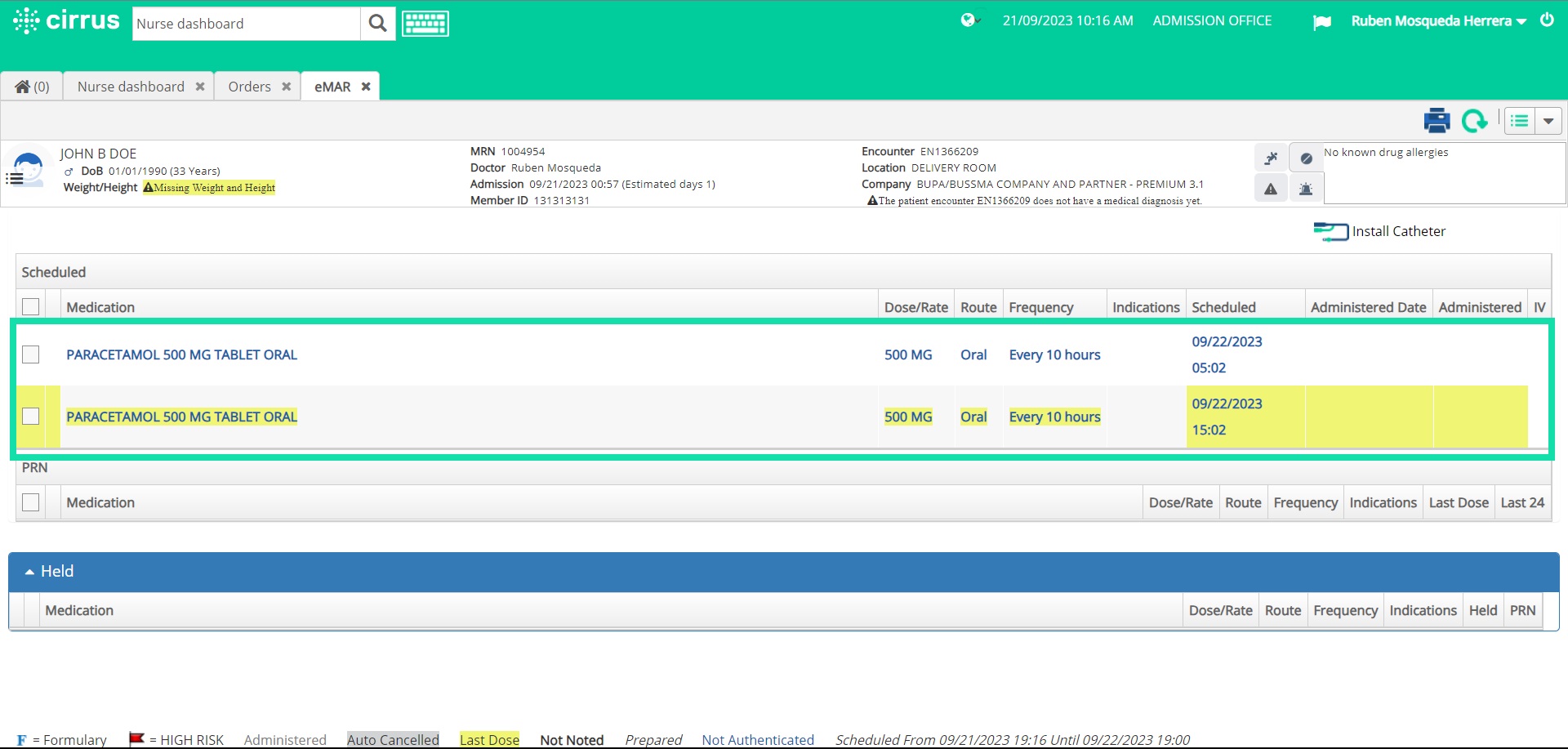Image resolution: width=1568 pixels, height=749 pixels.
Task: Click the Nurse dashboard search field
Action: pyautogui.click(x=245, y=23)
